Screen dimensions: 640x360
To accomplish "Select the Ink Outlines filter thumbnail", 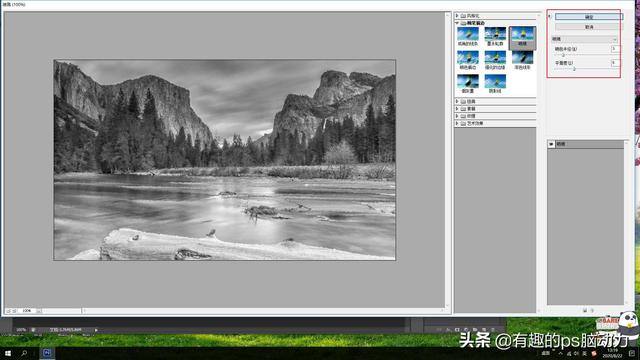I will pos(495,36).
